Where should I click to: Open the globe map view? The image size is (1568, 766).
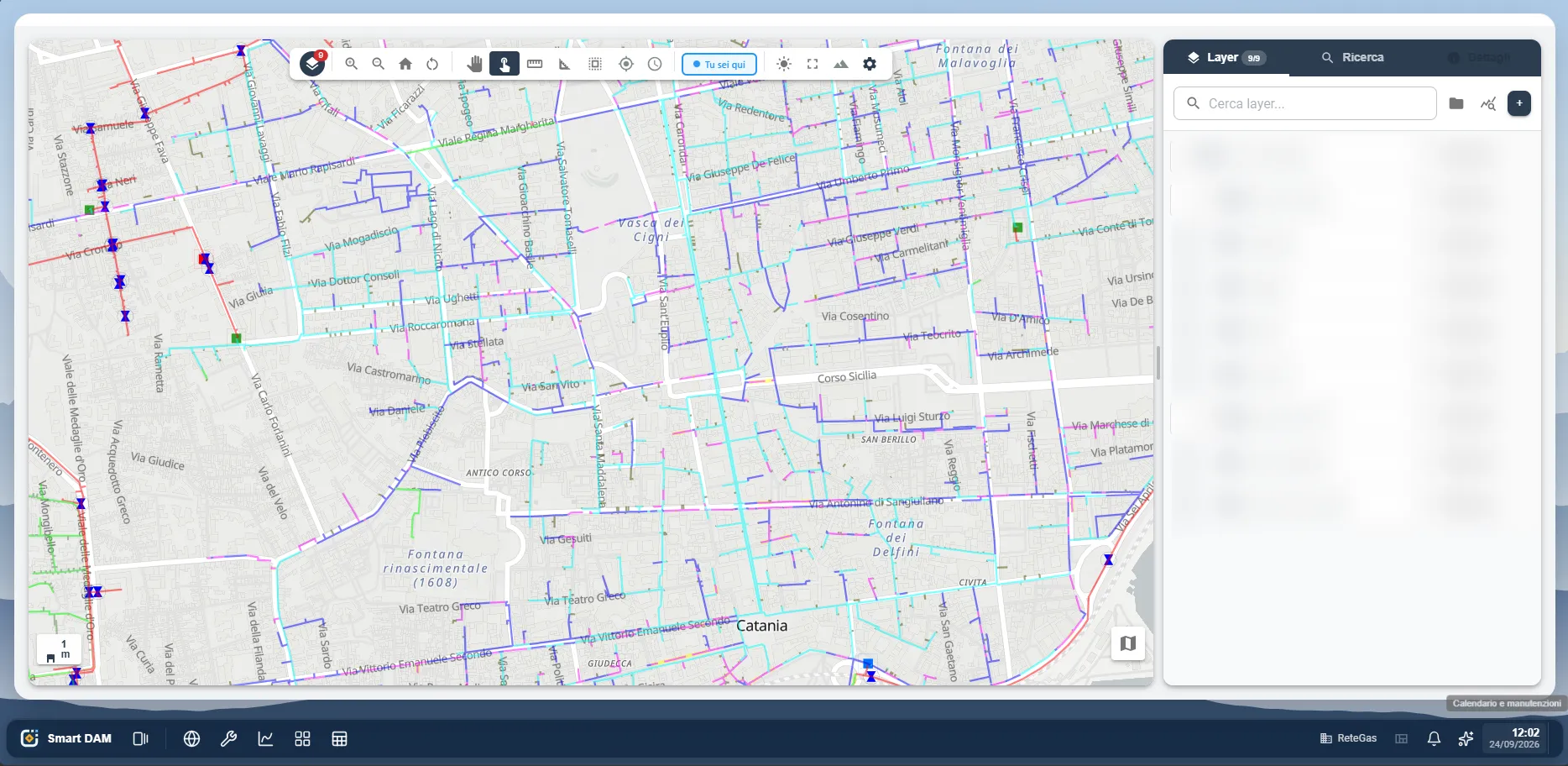coord(191,738)
